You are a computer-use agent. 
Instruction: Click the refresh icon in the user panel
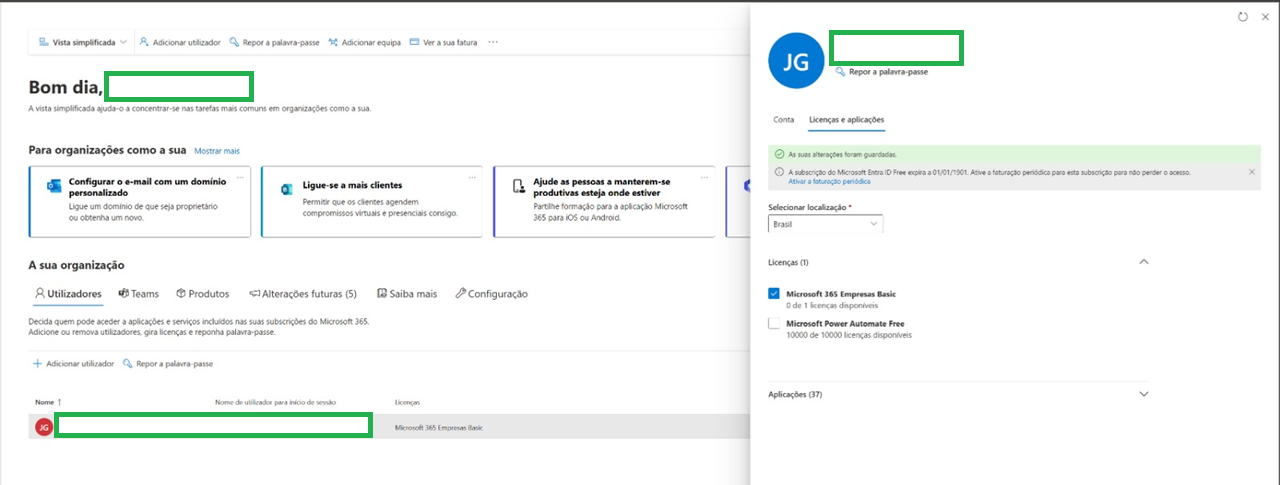click(x=1243, y=17)
